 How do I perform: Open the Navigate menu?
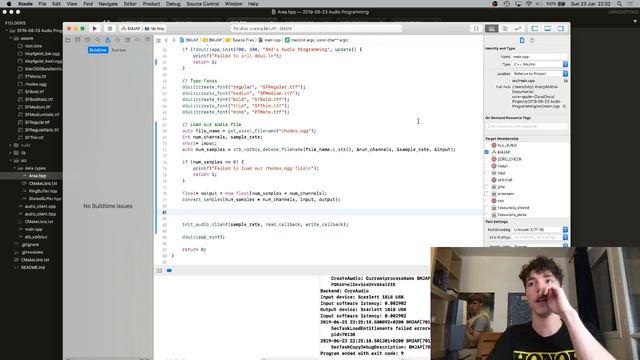(108, 4)
